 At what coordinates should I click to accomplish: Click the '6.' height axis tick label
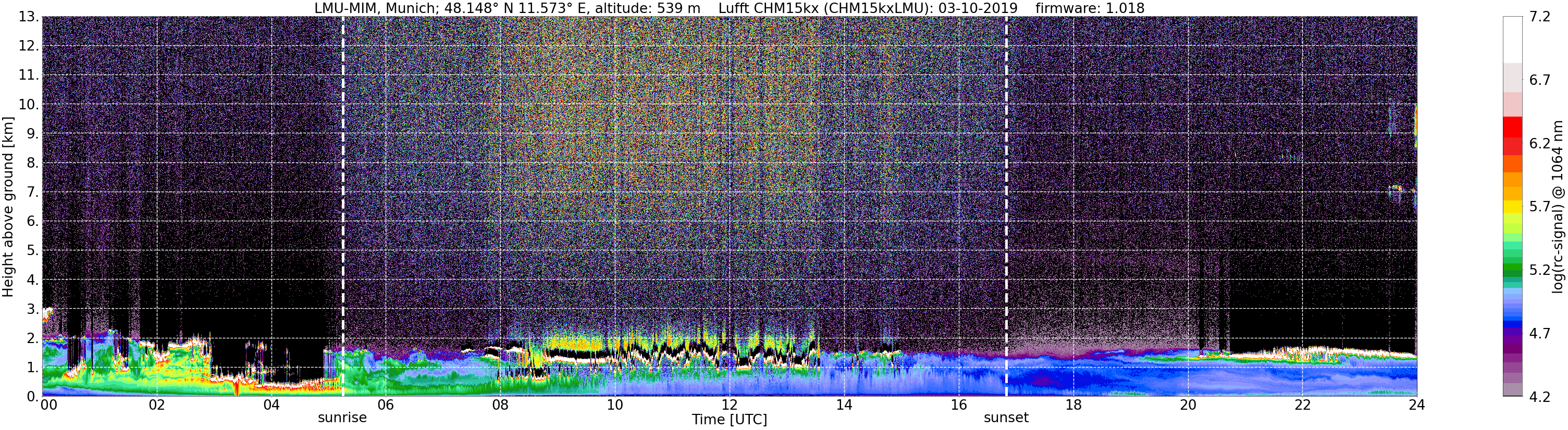pos(33,221)
